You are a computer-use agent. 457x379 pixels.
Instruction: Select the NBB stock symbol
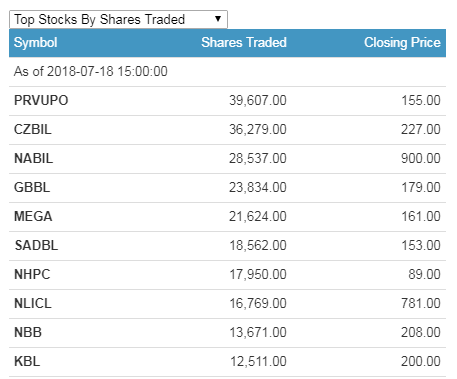coord(28,332)
